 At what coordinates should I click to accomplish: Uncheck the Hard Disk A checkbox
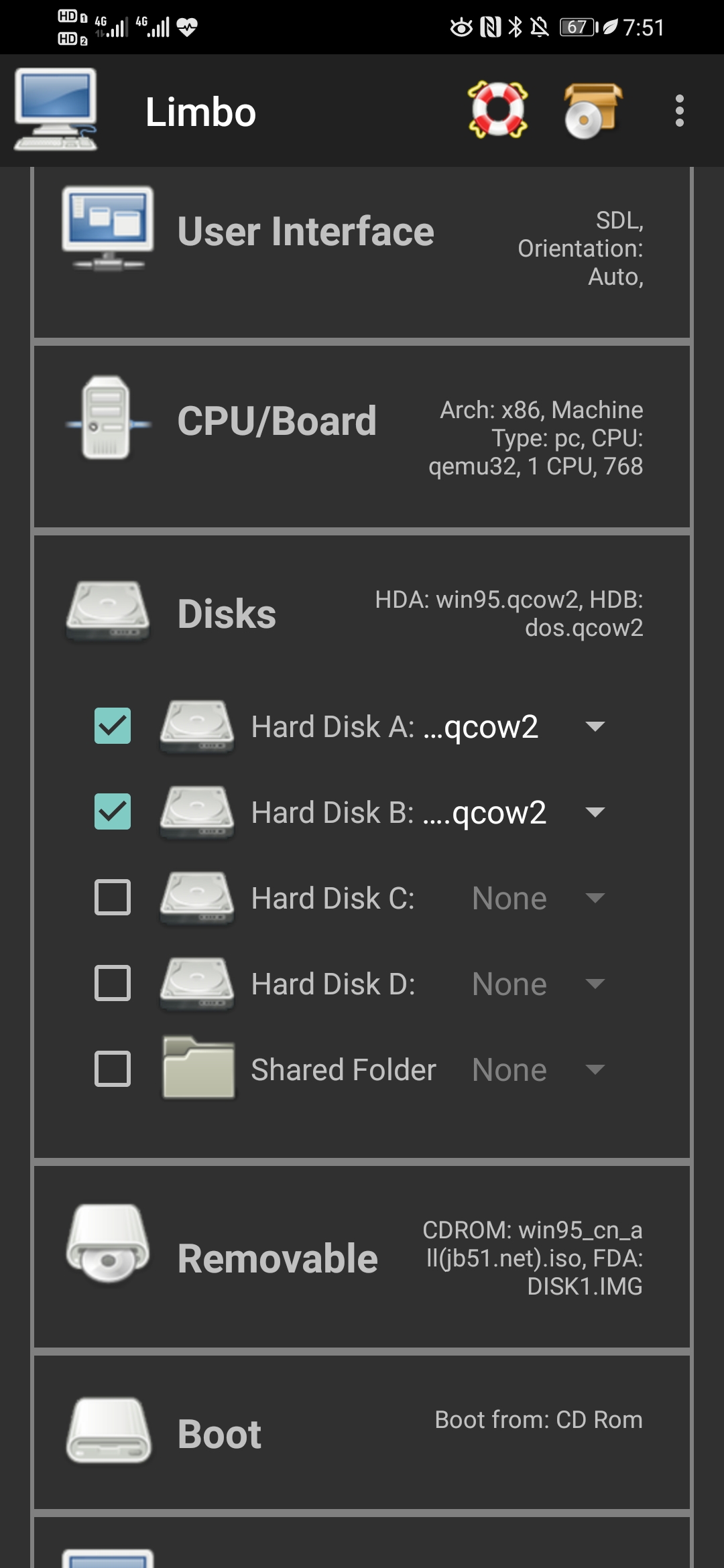pos(113,726)
